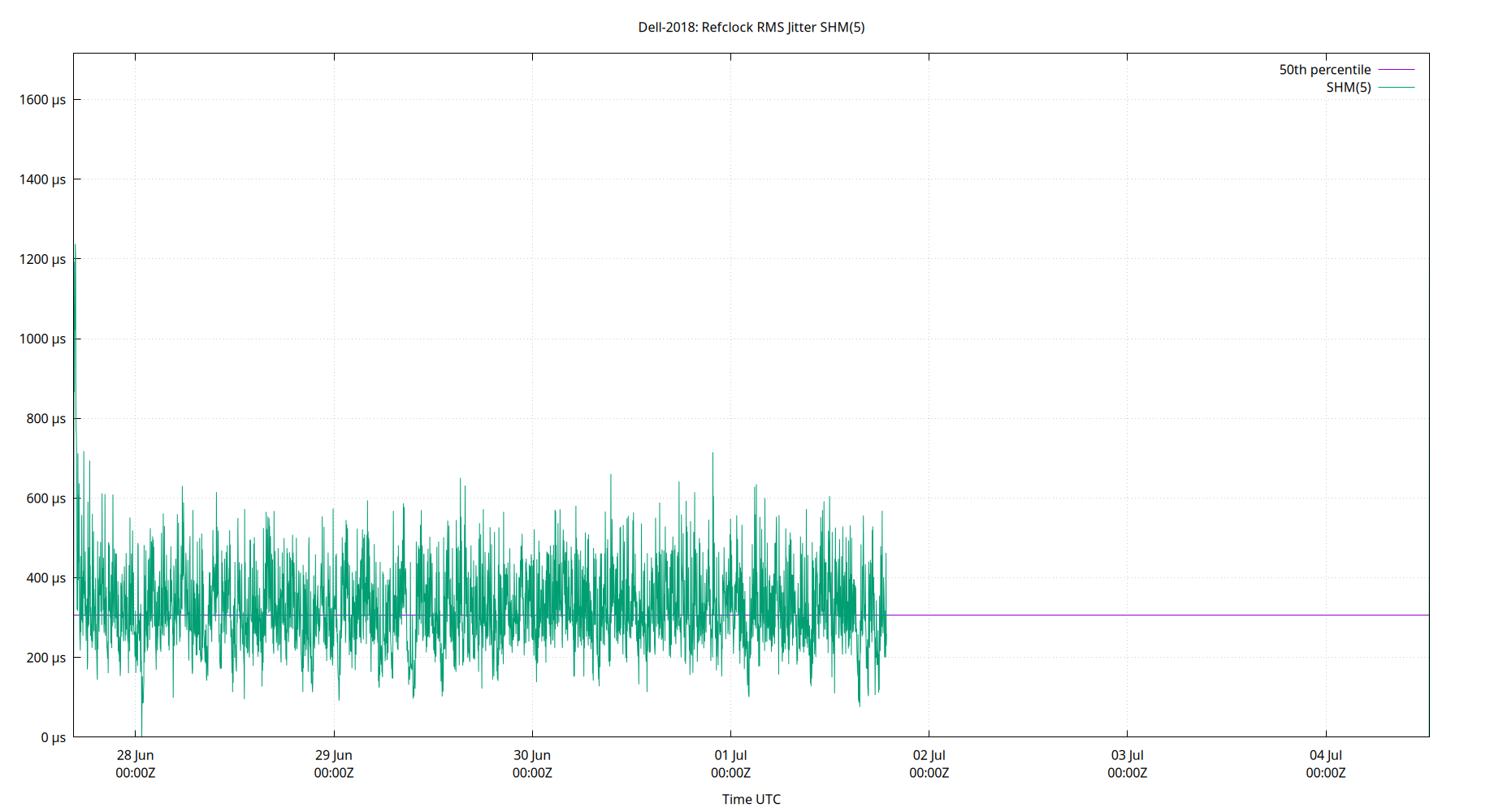Click the '800 µs' y-axis label
This screenshot has height=812, width=1503.
point(45,418)
